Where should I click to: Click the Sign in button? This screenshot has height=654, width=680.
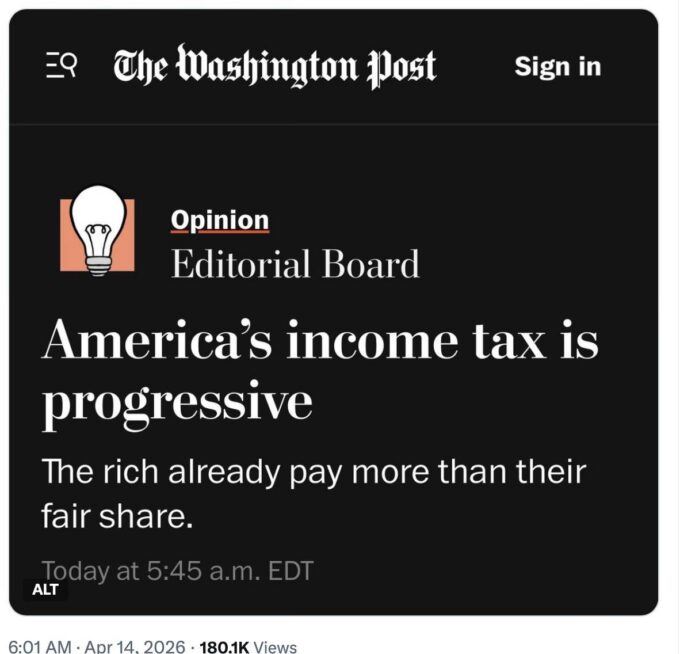pos(557,67)
